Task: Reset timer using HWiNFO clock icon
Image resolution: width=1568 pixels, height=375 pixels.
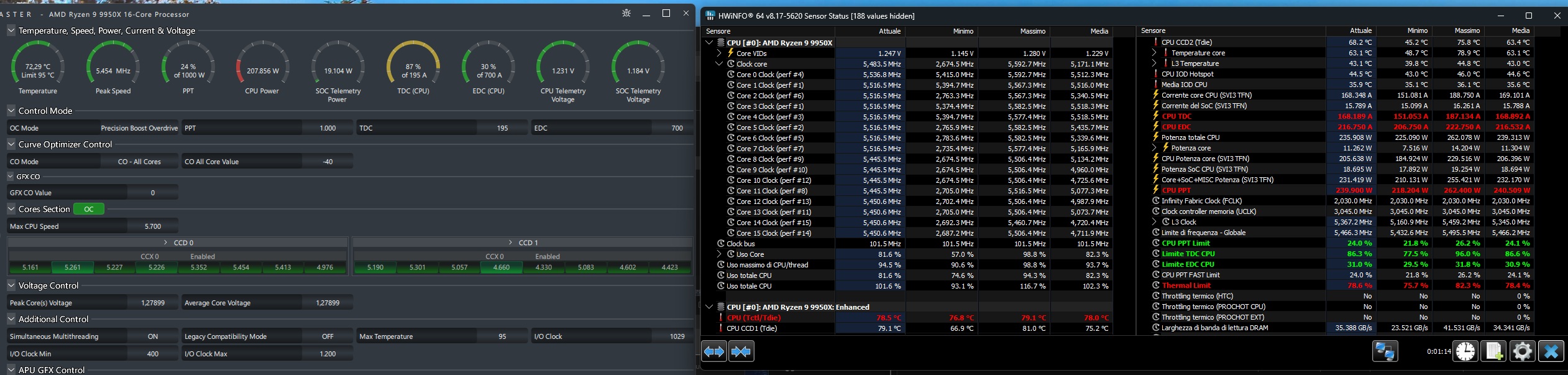Action: 1465,351
